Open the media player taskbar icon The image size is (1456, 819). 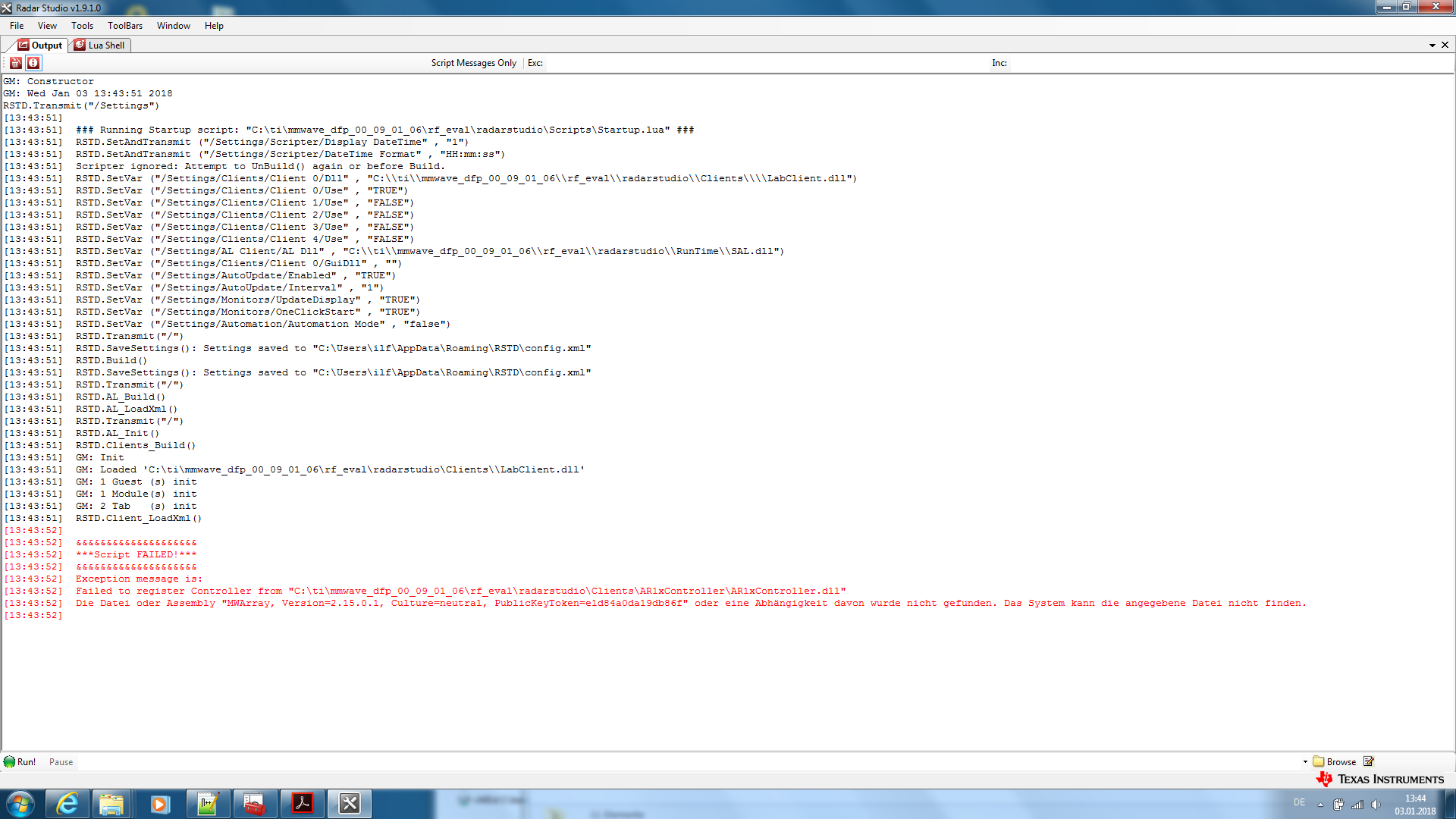159,804
